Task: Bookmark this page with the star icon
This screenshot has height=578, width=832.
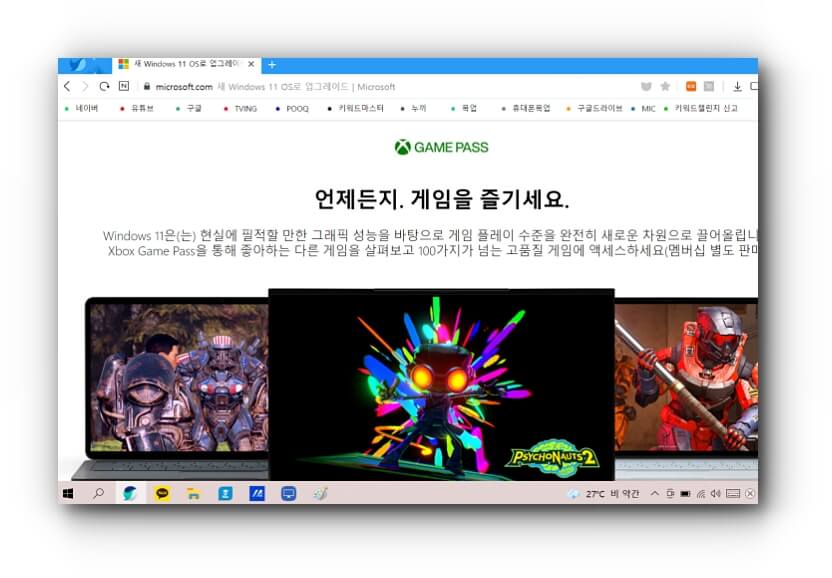Action: click(x=665, y=86)
